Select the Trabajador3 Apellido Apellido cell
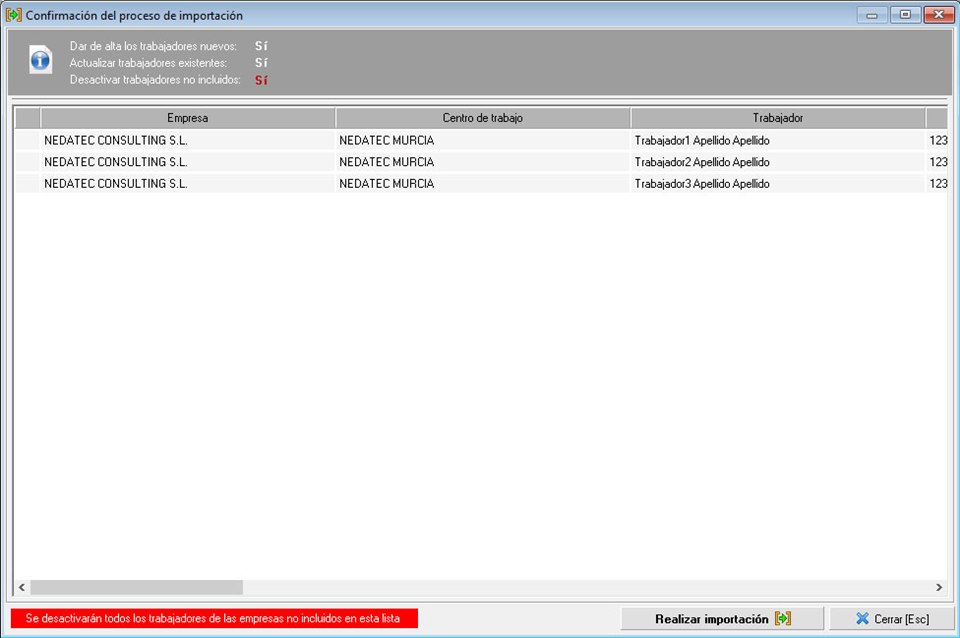Screen dimensions: 960x638 coord(702,184)
